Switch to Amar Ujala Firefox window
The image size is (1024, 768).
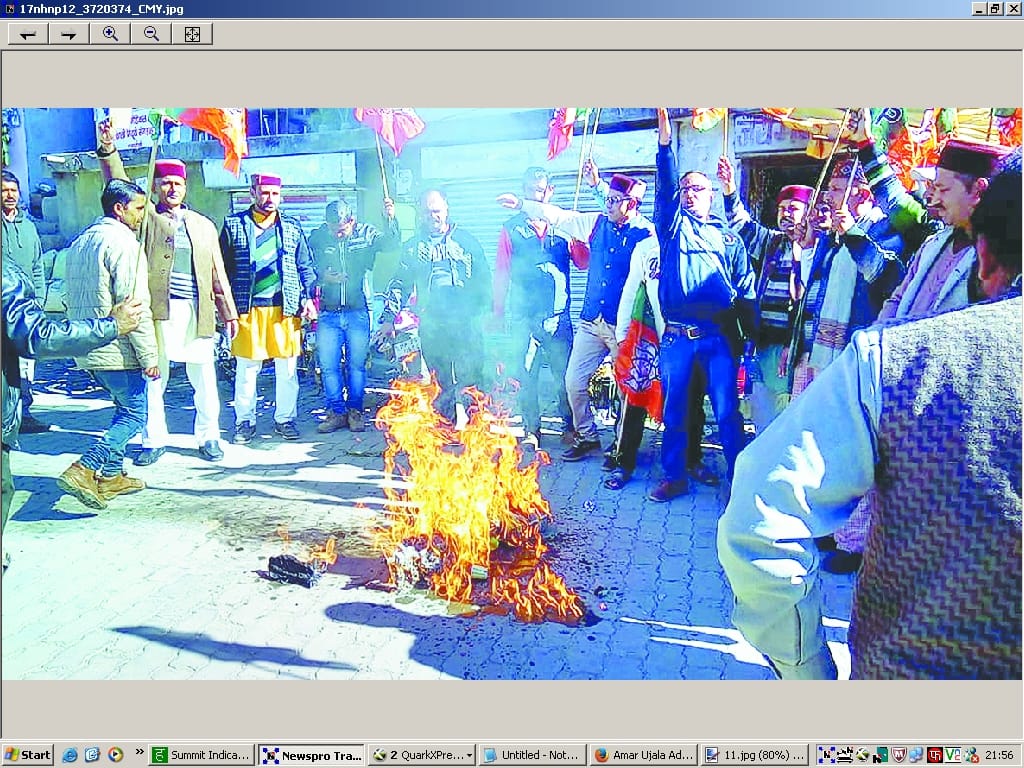tap(643, 755)
